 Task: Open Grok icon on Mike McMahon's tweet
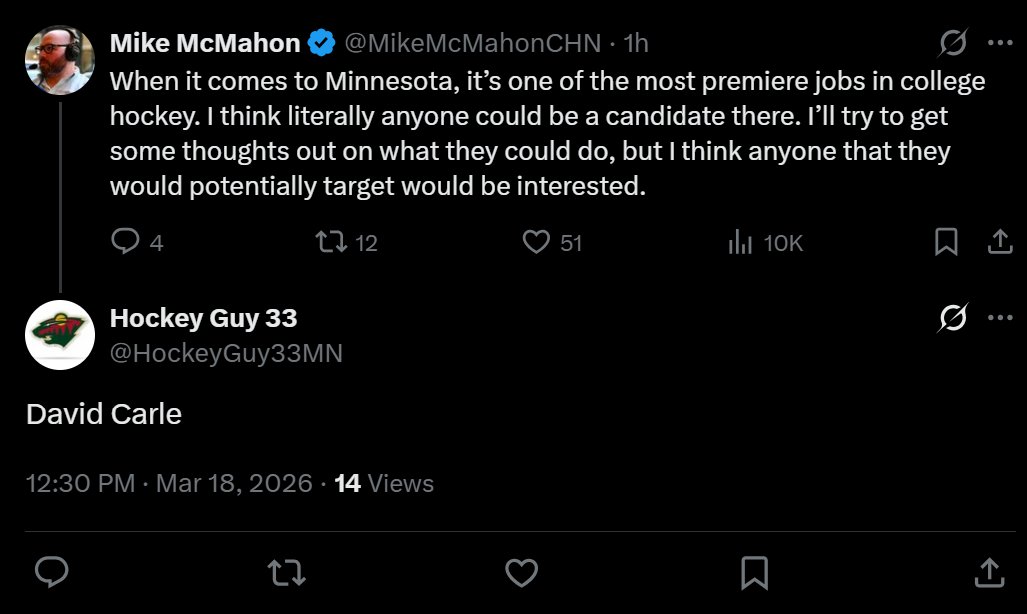coord(953,43)
